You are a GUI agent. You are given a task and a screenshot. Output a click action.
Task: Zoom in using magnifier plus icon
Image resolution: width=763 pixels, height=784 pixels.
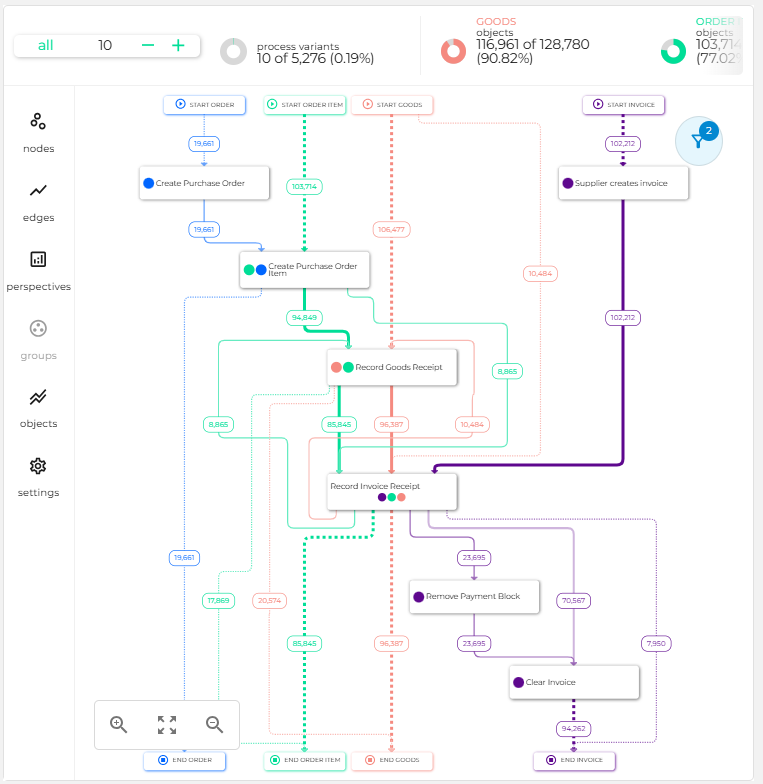[x=118, y=724]
